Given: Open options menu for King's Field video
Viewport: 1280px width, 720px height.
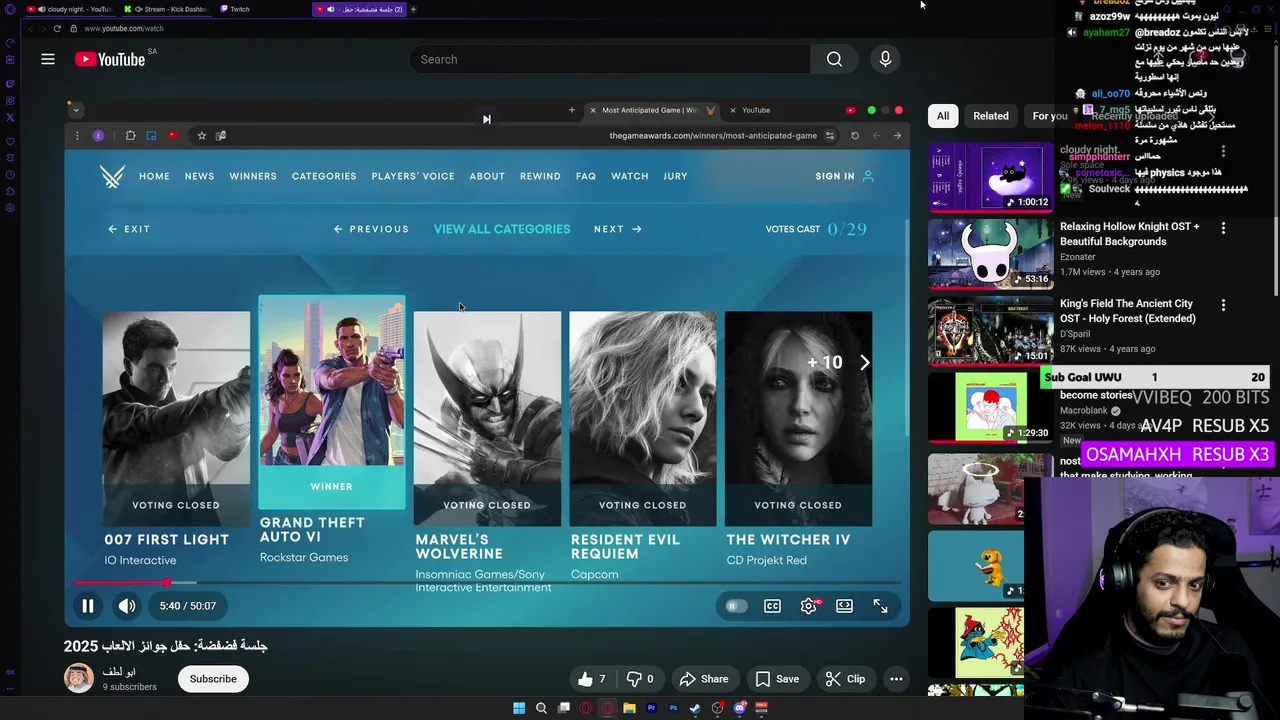Looking at the screenshot, I should [x=1223, y=305].
